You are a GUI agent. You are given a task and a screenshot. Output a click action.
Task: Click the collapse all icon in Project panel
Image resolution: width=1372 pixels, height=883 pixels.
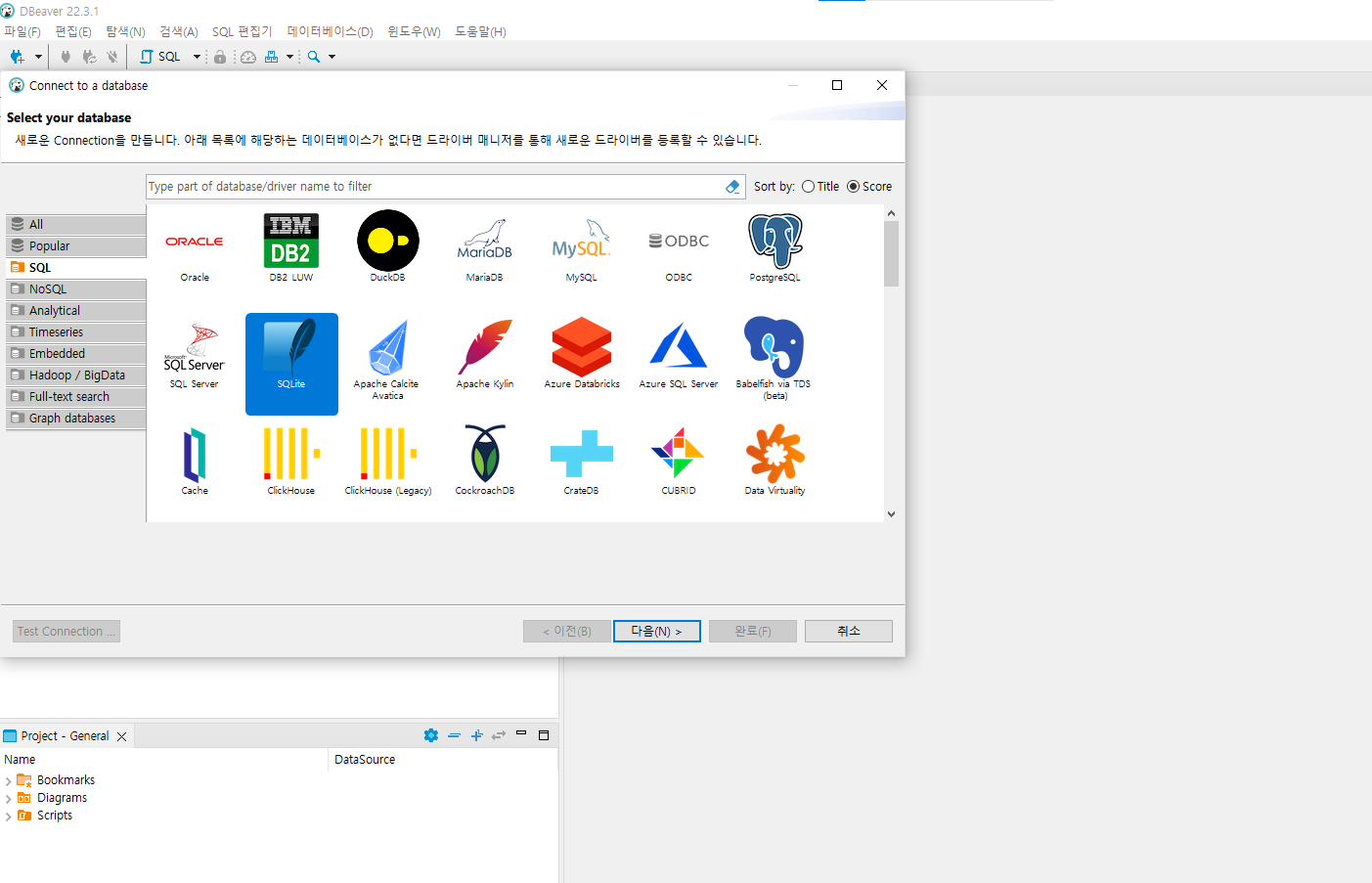pyautogui.click(x=454, y=735)
